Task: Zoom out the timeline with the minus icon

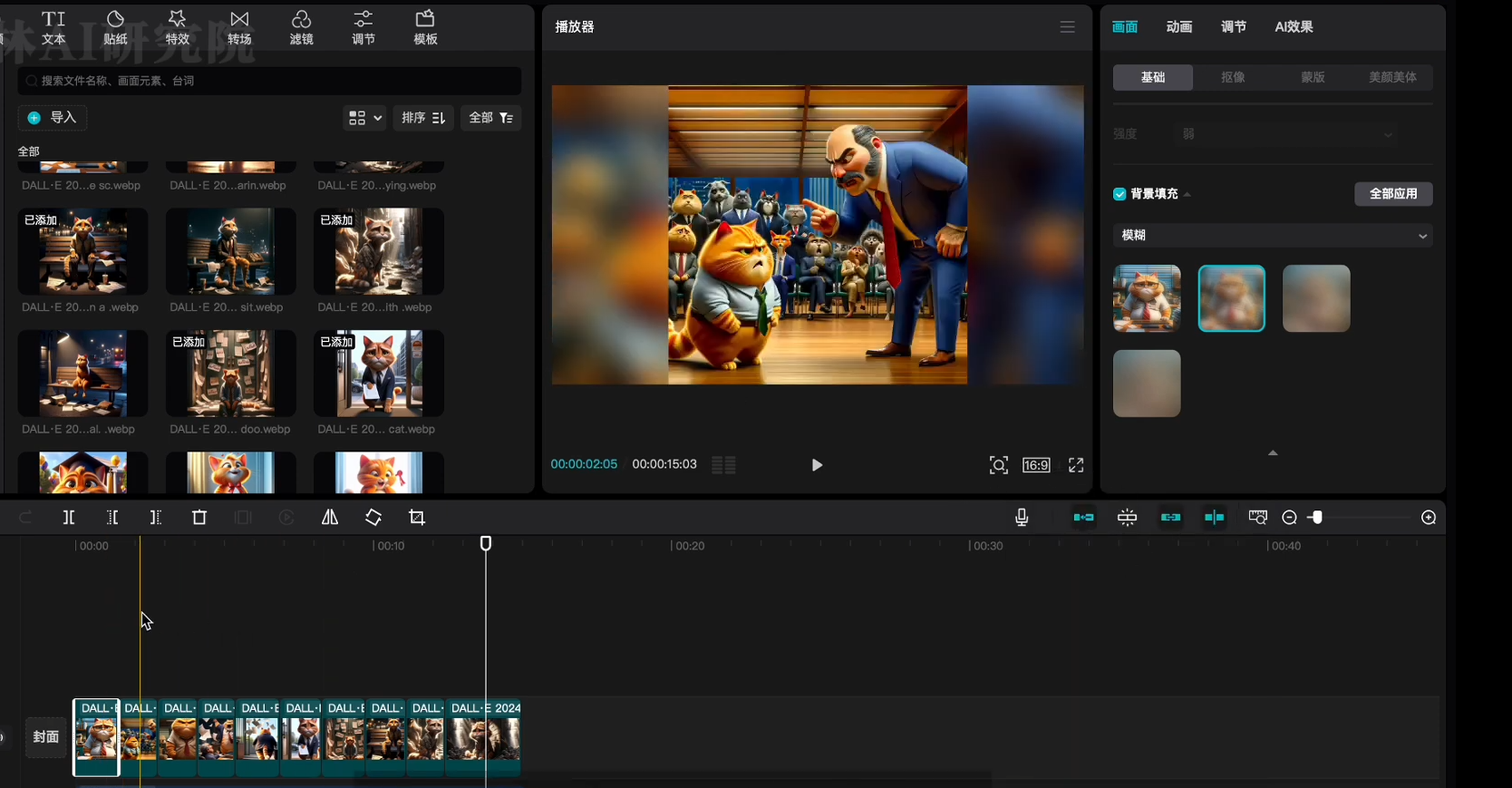Action: [x=1289, y=518]
